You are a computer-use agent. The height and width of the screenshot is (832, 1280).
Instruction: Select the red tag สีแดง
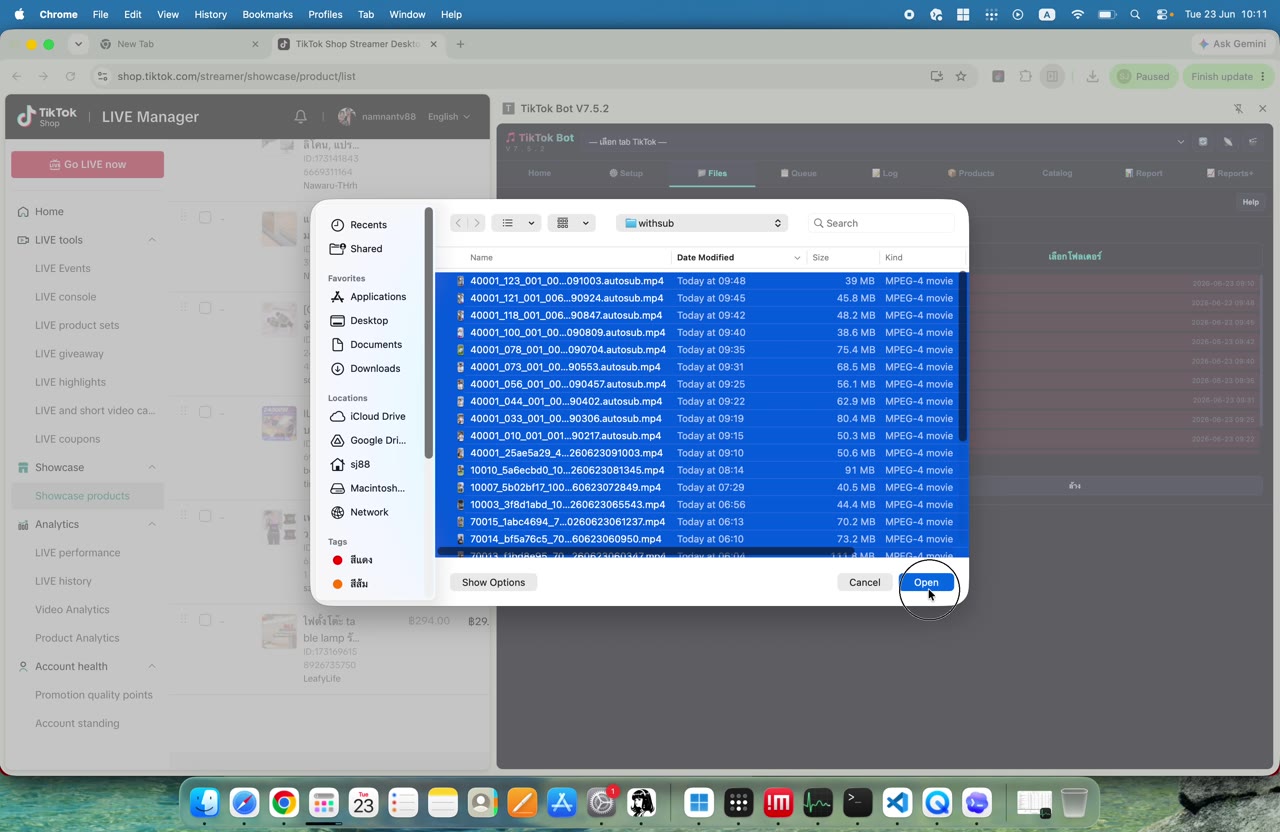(352, 560)
